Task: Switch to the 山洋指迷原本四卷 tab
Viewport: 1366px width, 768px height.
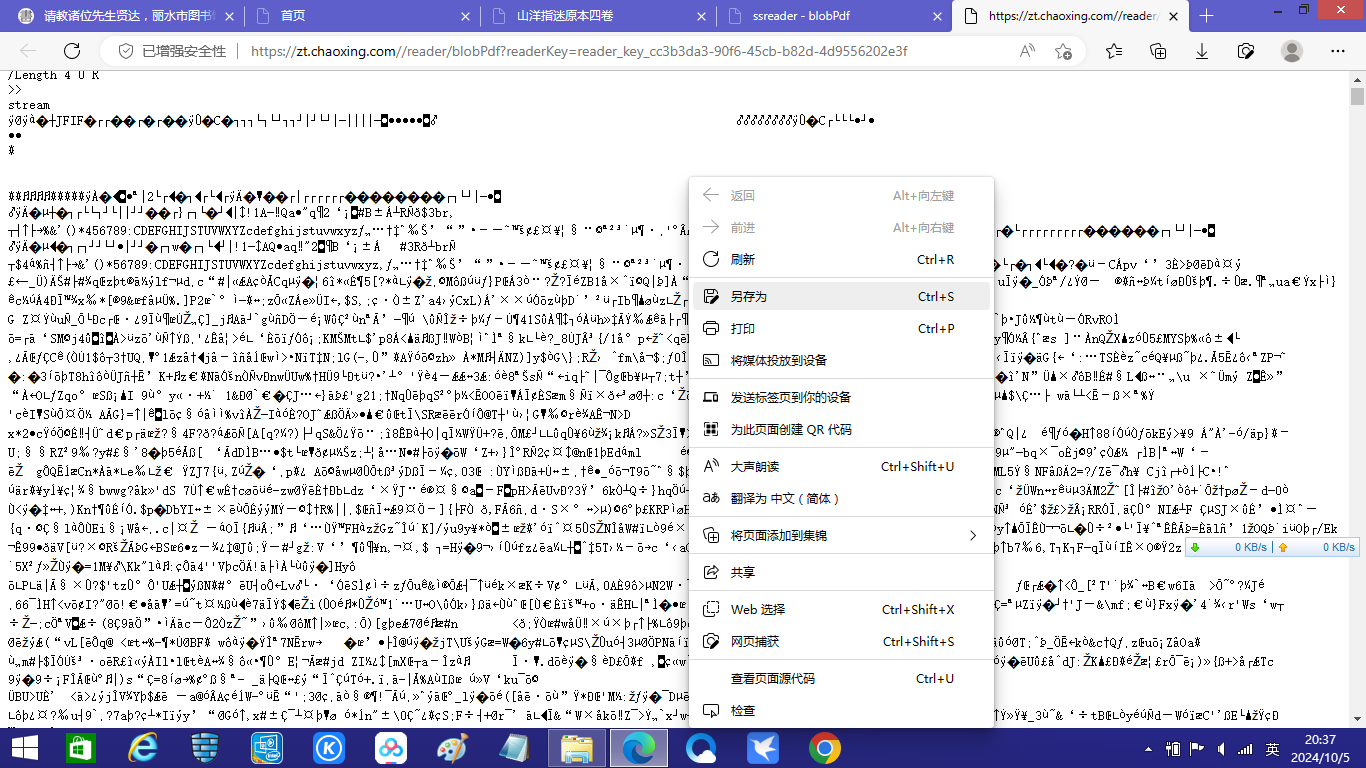Action: tap(597, 16)
